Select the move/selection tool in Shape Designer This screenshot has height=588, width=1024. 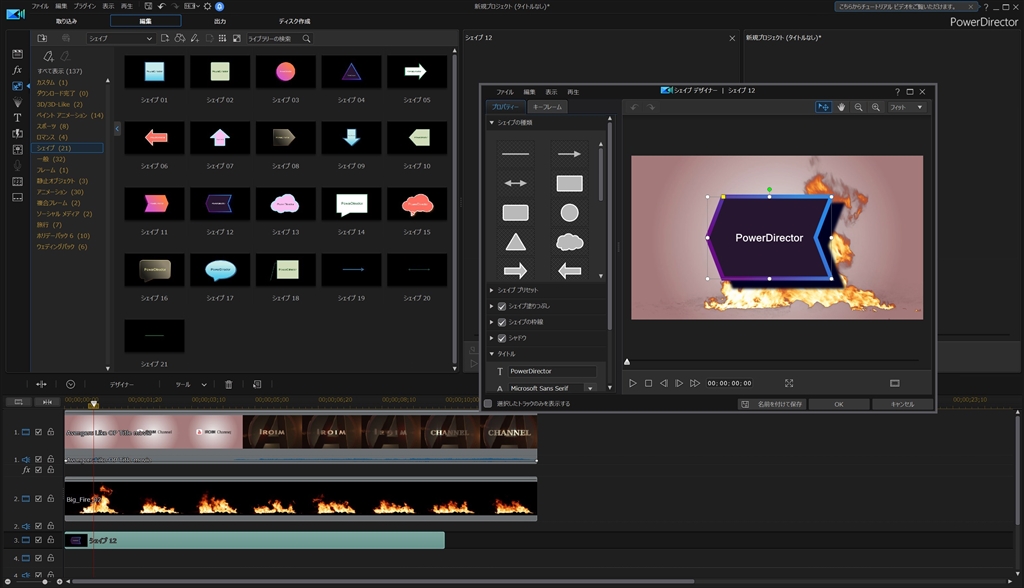pos(824,107)
